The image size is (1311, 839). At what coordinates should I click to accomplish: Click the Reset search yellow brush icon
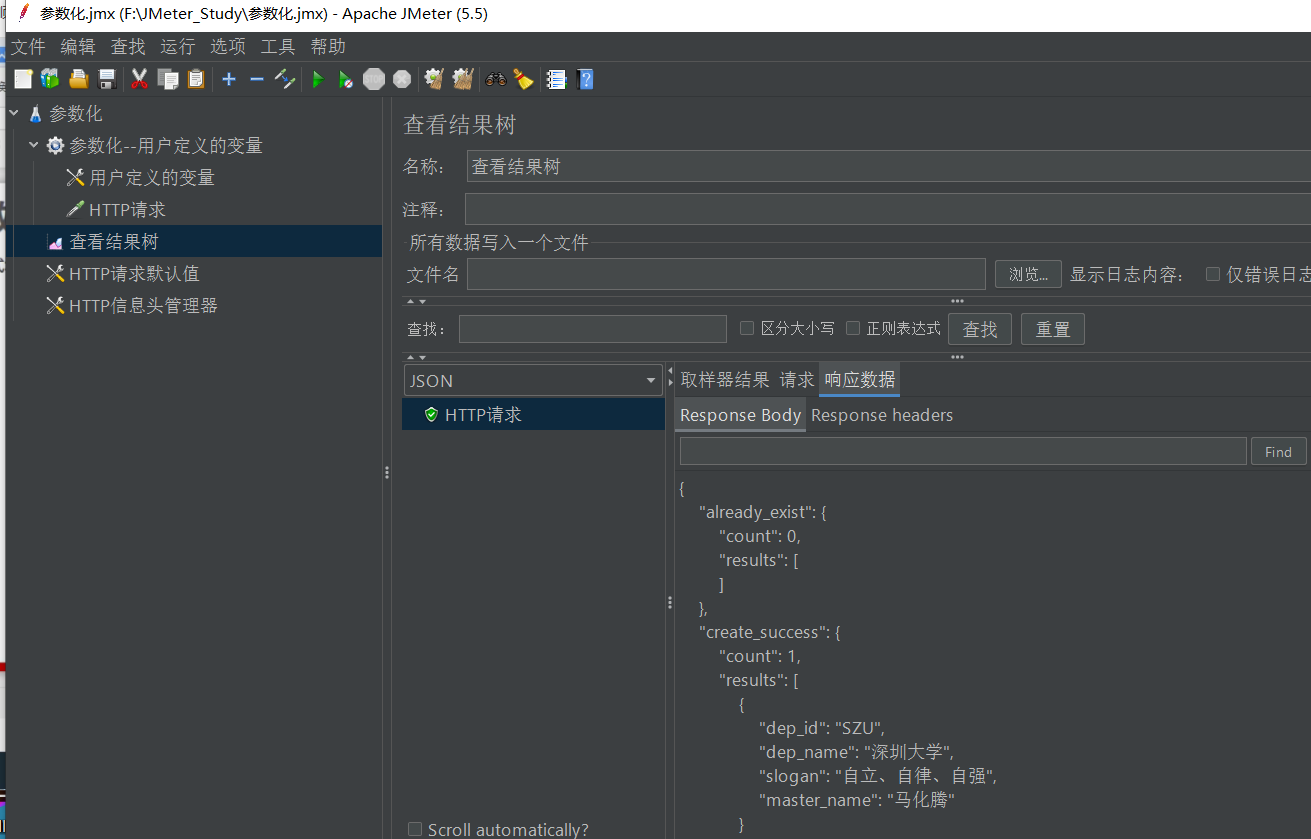[x=523, y=79]
